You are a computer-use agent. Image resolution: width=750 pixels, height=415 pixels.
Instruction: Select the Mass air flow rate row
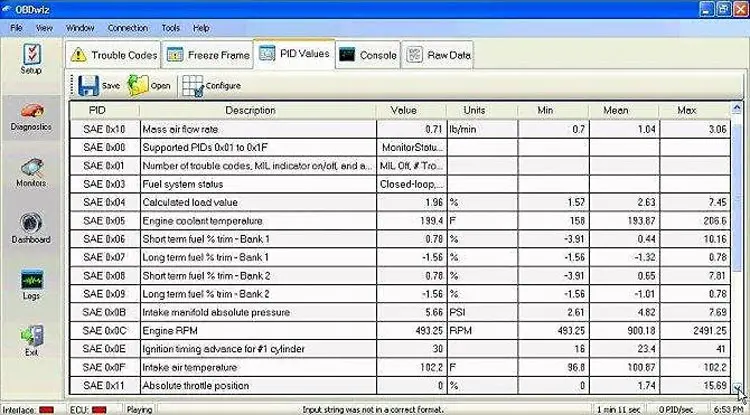pos(400,129)
